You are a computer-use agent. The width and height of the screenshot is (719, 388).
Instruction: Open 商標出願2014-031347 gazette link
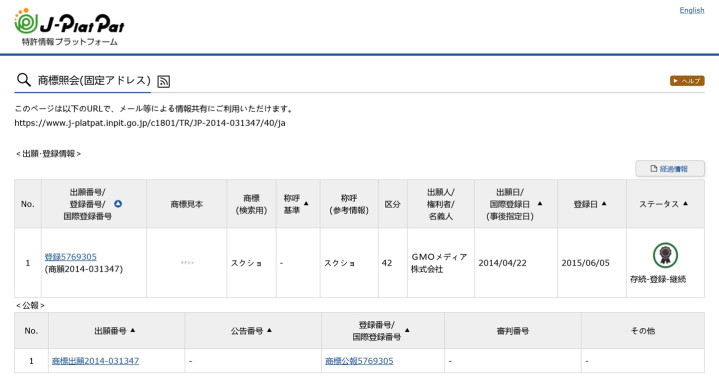coord(95,361)
